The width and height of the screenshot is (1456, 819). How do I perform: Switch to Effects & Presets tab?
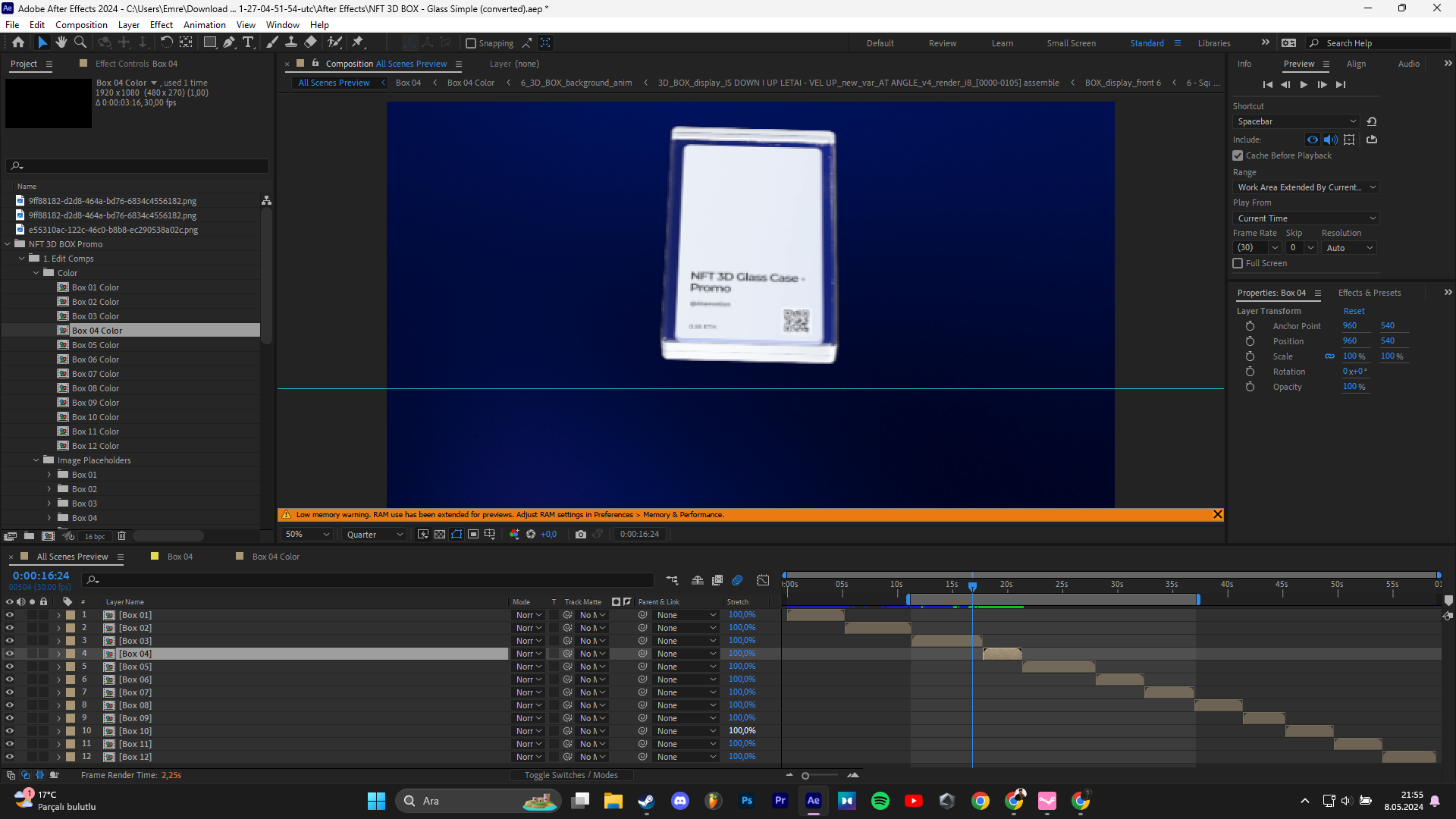(x=1369, y=293)
